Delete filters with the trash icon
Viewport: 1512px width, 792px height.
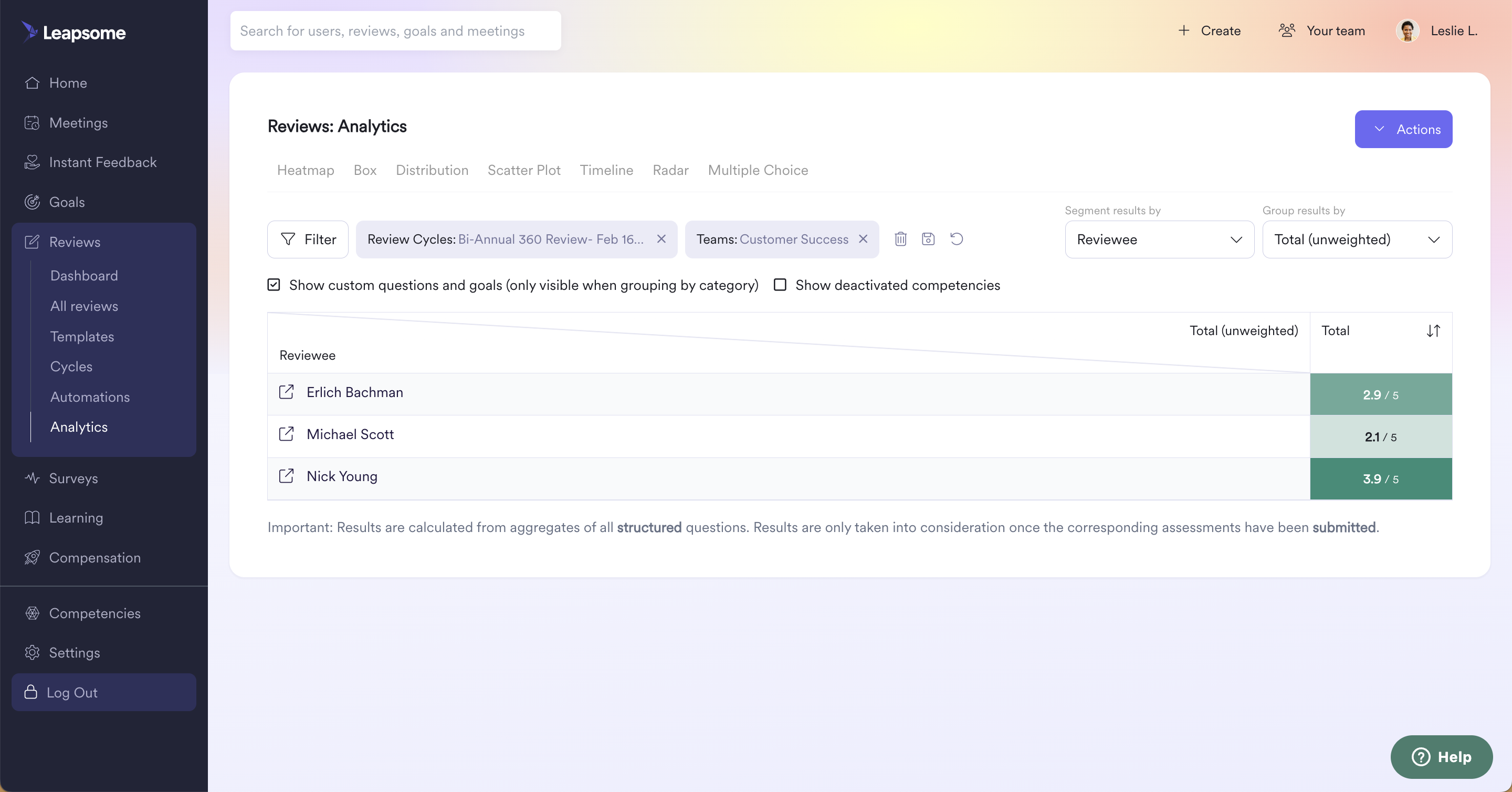click(x=900, y=239)
